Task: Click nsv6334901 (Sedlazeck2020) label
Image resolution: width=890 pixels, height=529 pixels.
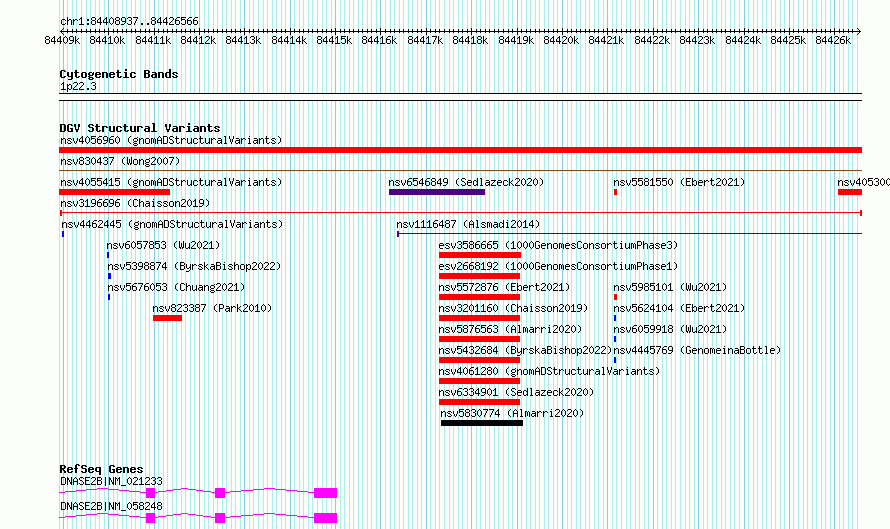Action: 516,392
